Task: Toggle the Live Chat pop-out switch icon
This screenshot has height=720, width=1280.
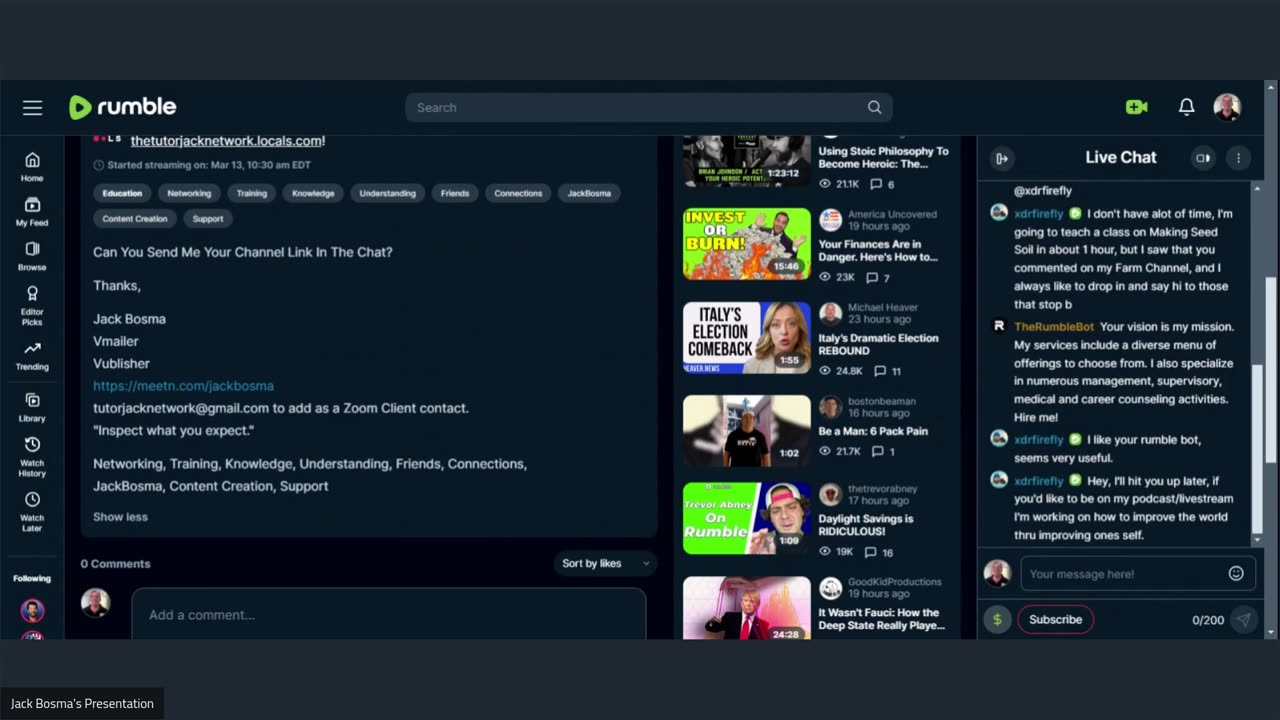Action: 1203,158
